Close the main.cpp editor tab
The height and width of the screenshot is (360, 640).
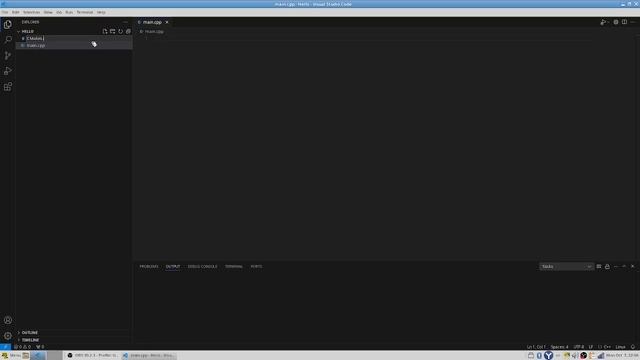pos(167,22)
